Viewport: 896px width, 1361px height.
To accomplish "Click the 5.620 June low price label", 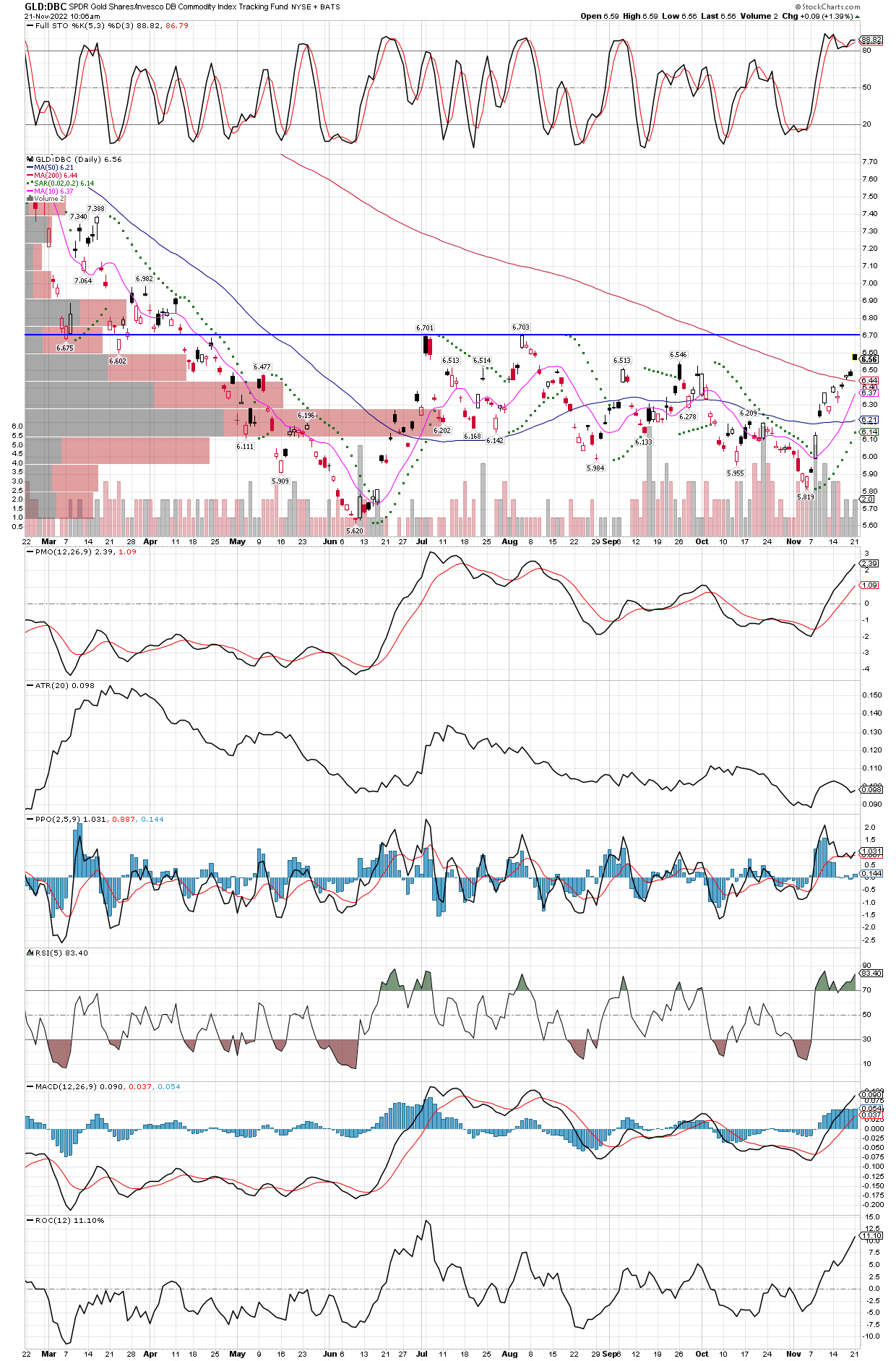I will coord(355,531).
